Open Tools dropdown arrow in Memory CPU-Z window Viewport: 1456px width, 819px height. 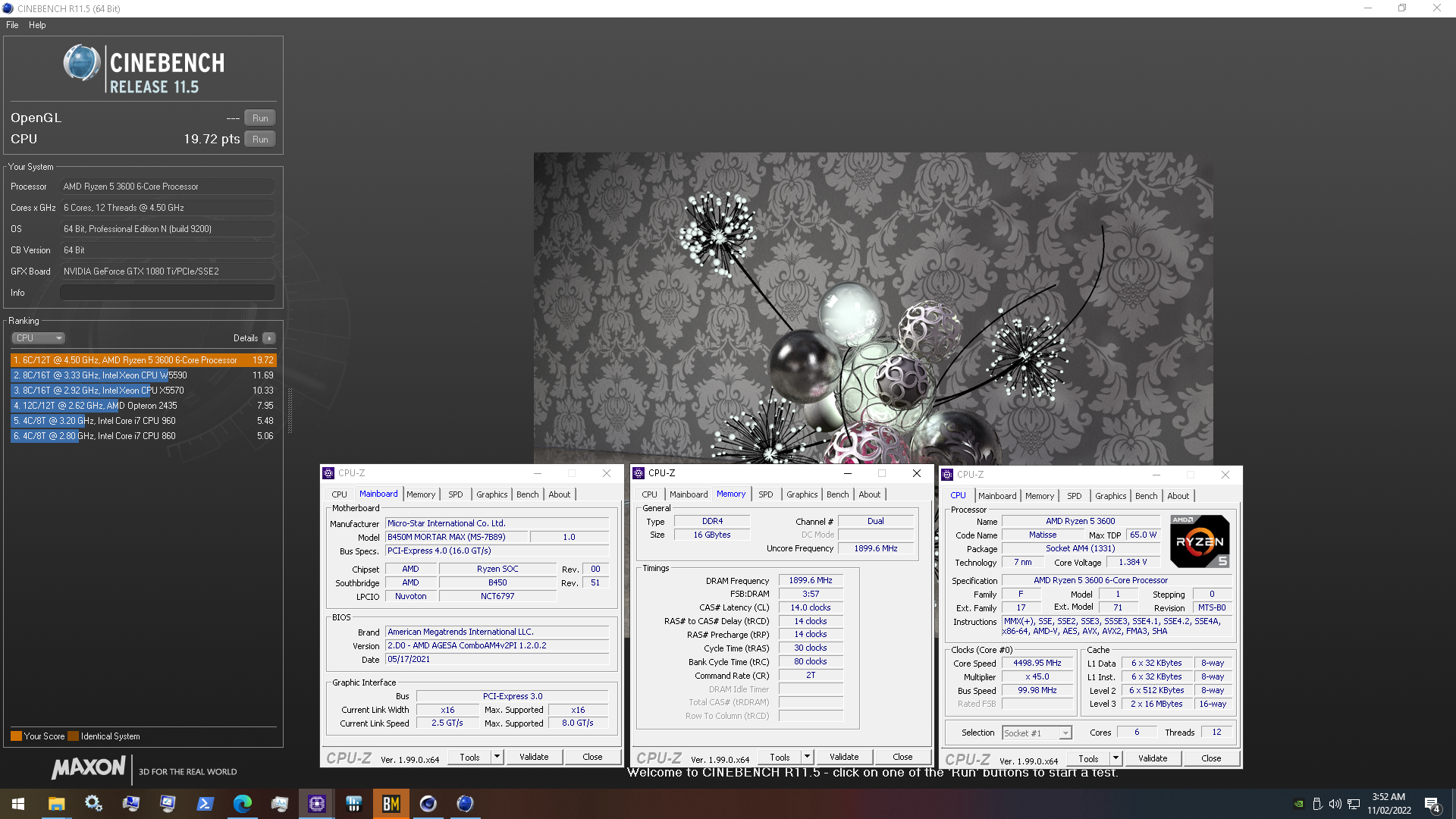coord(807,757)
